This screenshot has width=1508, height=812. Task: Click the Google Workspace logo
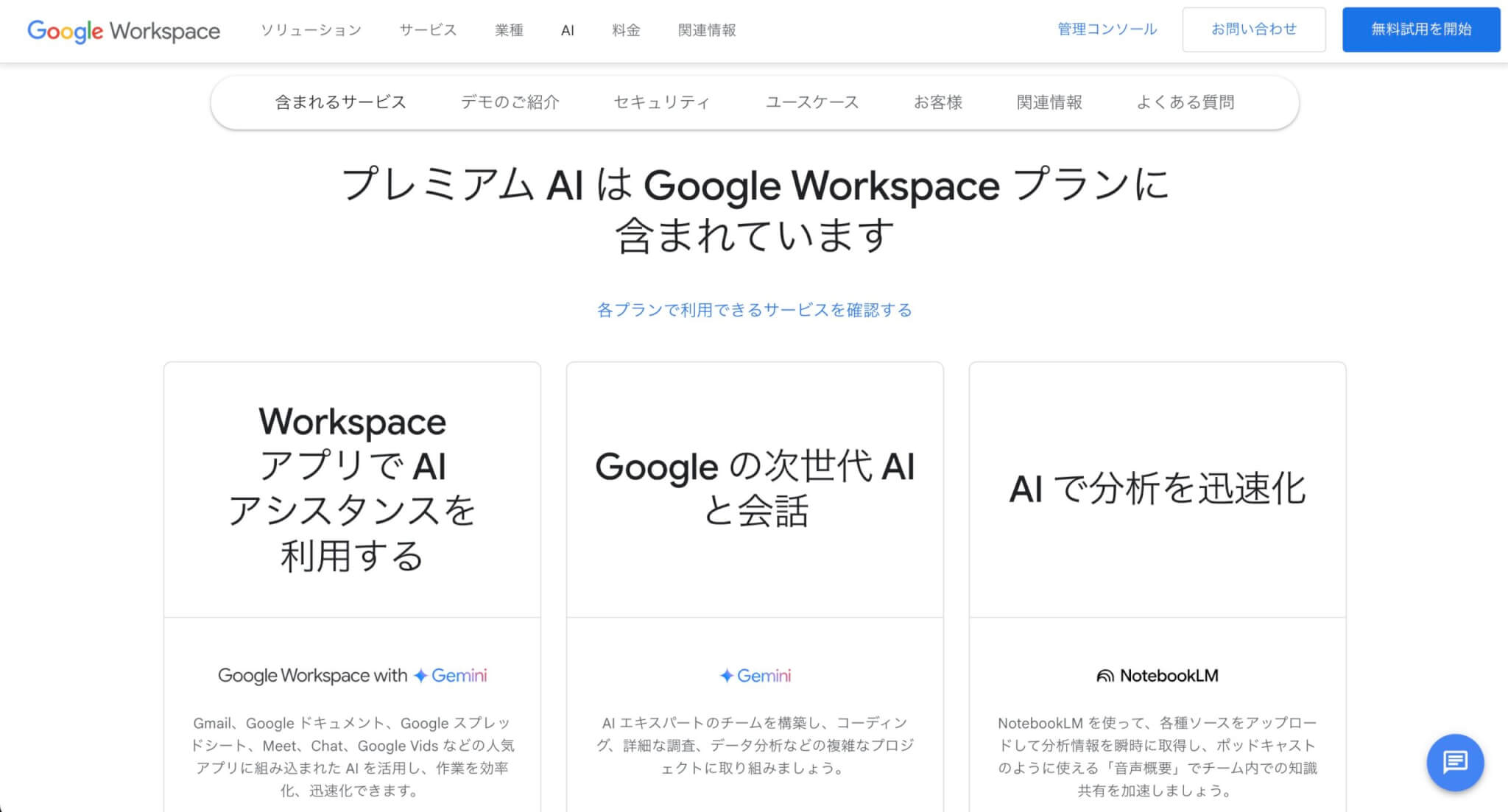[124, 31]
